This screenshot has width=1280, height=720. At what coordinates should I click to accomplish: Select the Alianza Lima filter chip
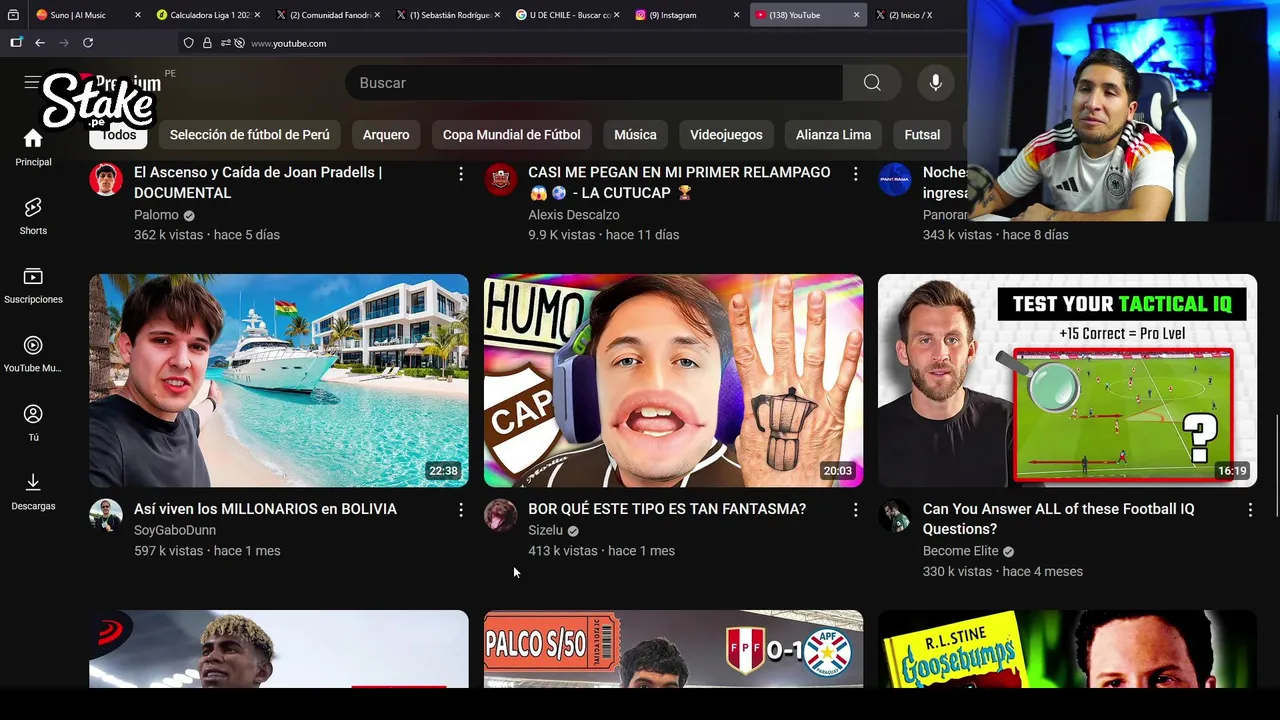[833, 135]
